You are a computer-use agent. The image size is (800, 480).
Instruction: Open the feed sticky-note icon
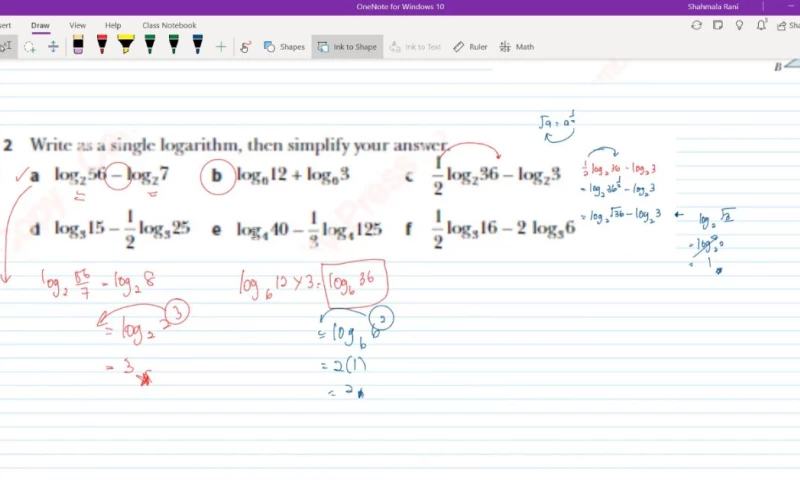click(x=718, y=25)
